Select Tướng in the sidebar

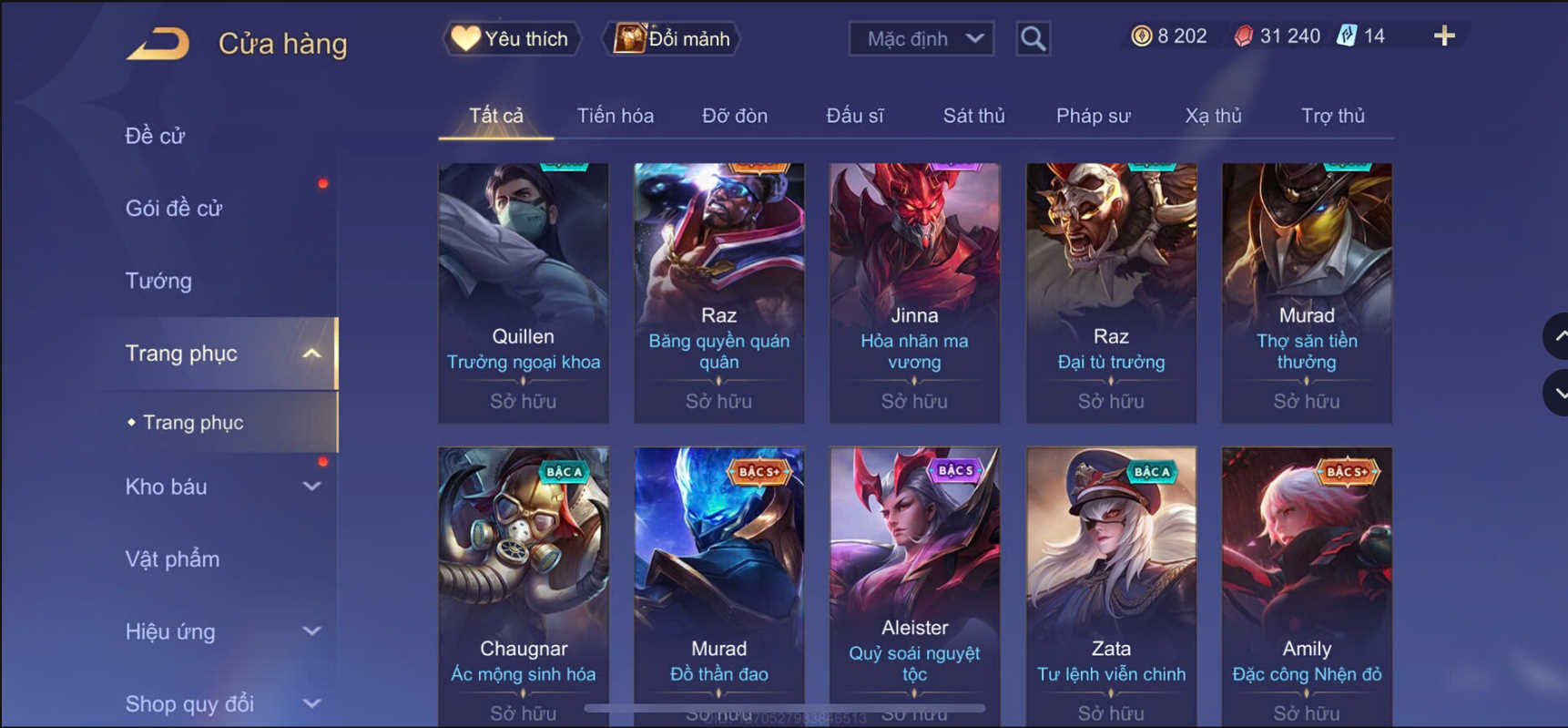coord(158,281)
